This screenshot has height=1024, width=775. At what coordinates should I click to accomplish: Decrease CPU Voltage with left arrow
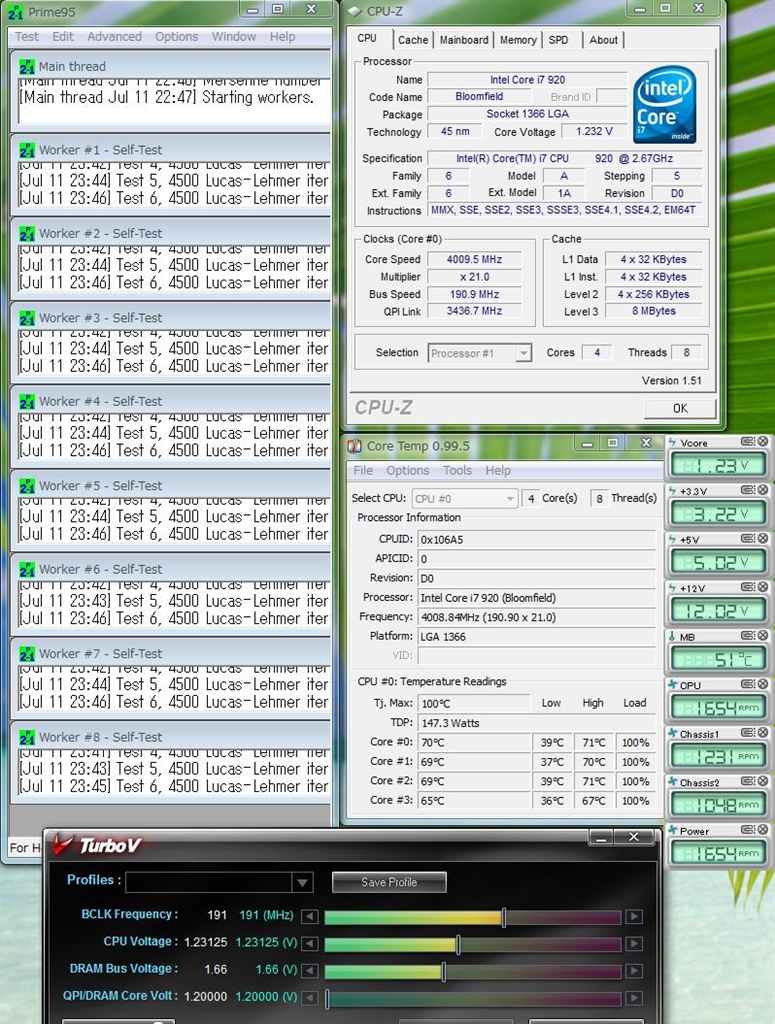310,944
